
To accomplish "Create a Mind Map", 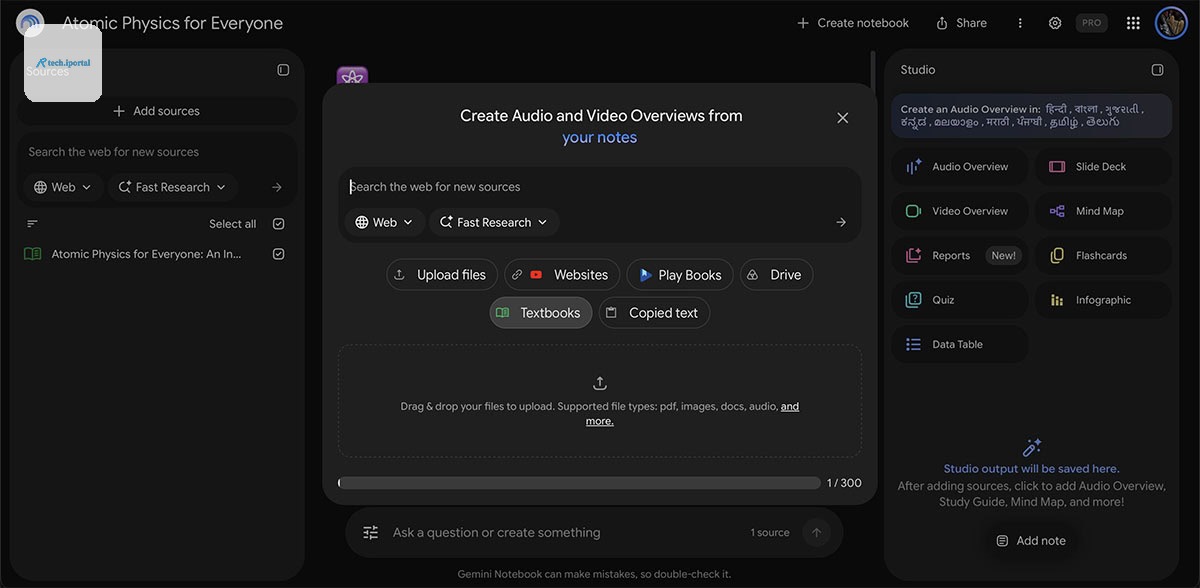I will (x=1103, y=211).
